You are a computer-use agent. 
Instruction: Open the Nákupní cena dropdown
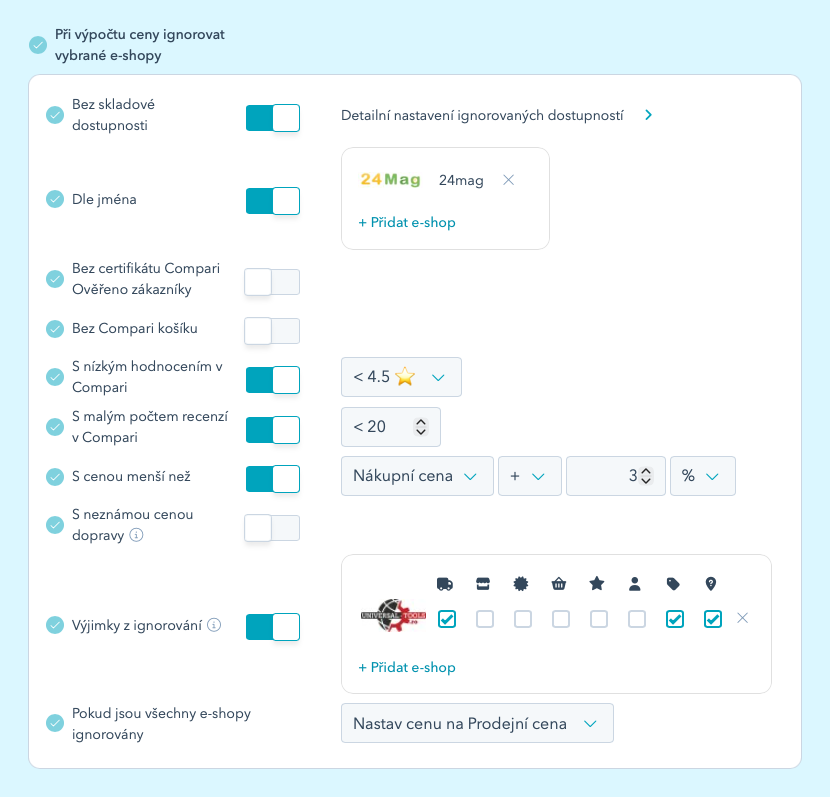point(417,476)
